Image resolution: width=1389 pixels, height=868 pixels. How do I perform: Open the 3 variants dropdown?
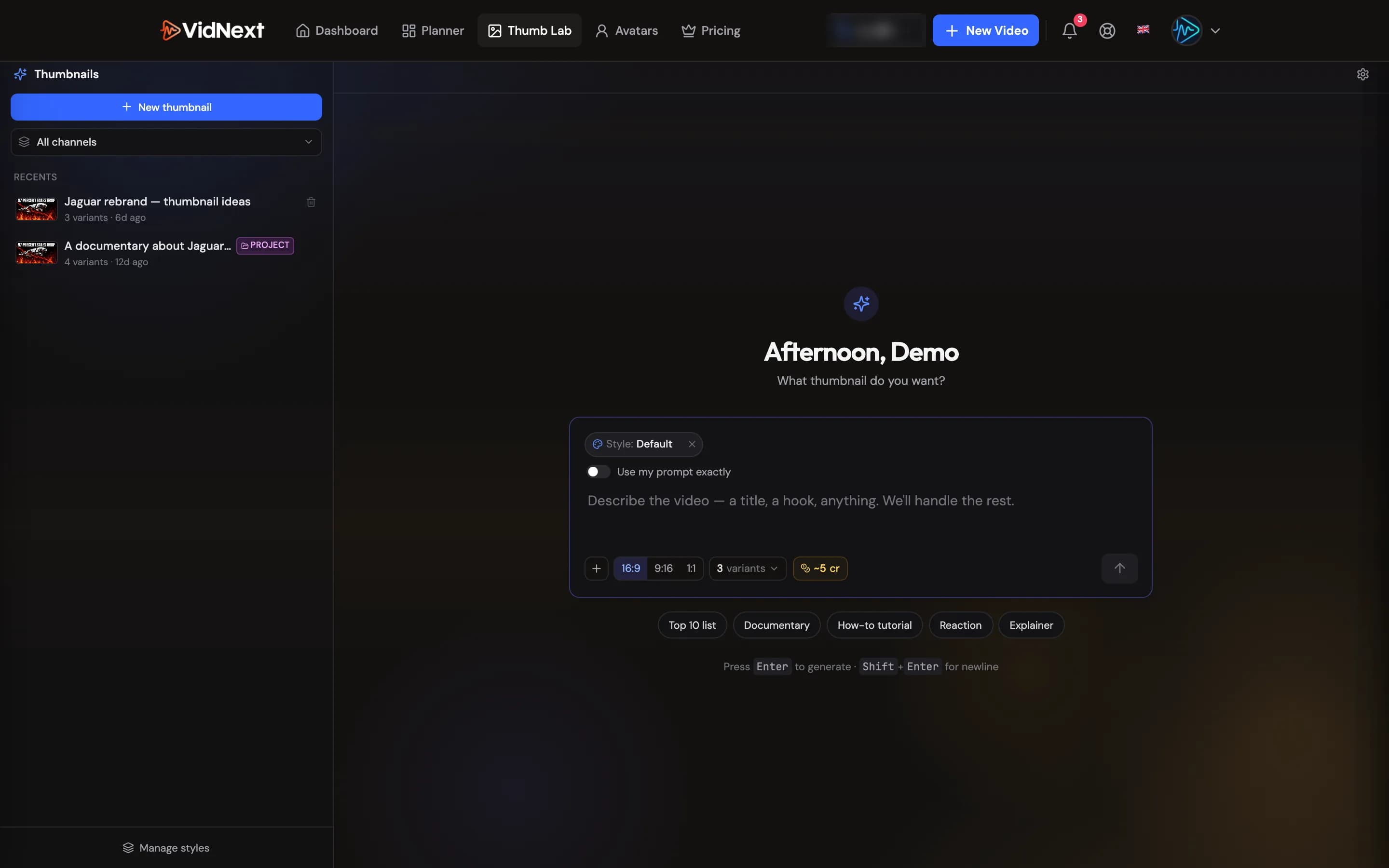747,569
